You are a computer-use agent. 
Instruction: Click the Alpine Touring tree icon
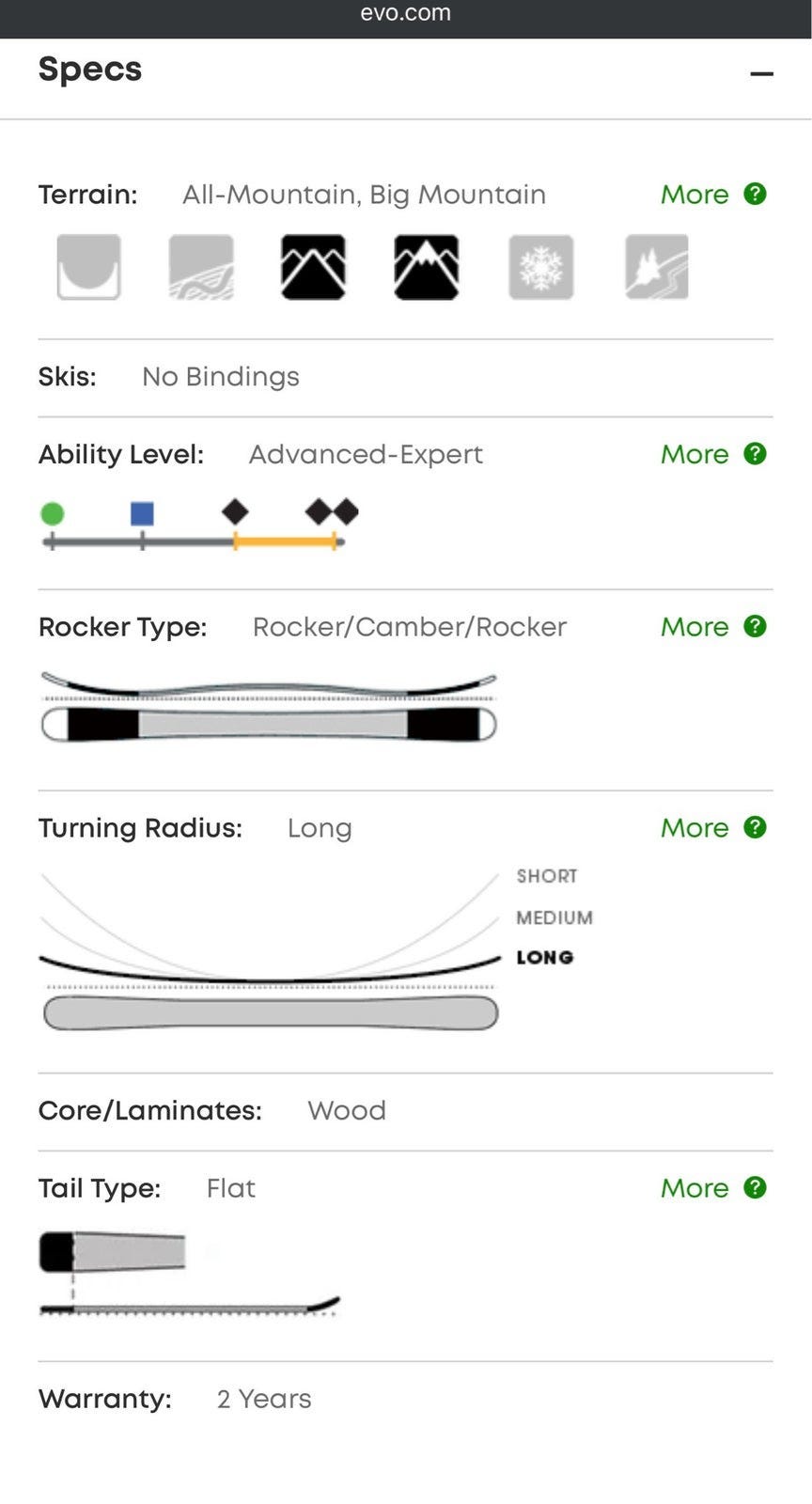click(x=657, y=267)
